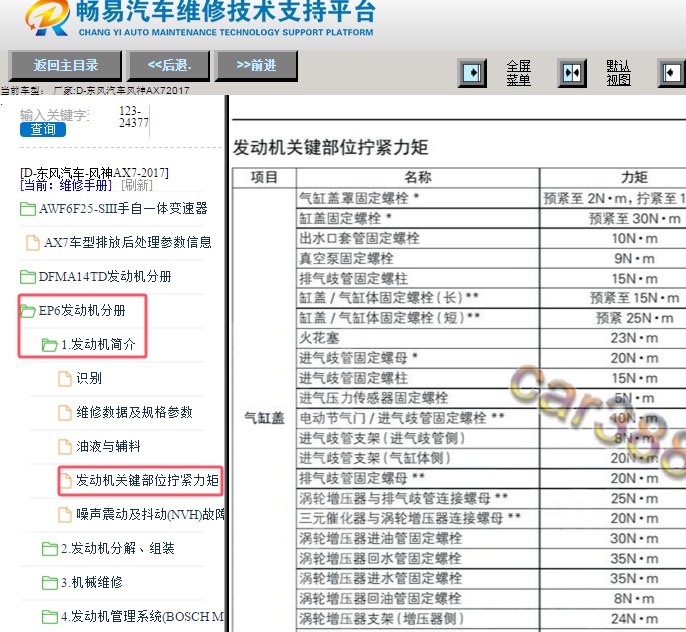Click document icon beside 维修数据及规格参数
The image size is (686, 632).
click(65, 413)
